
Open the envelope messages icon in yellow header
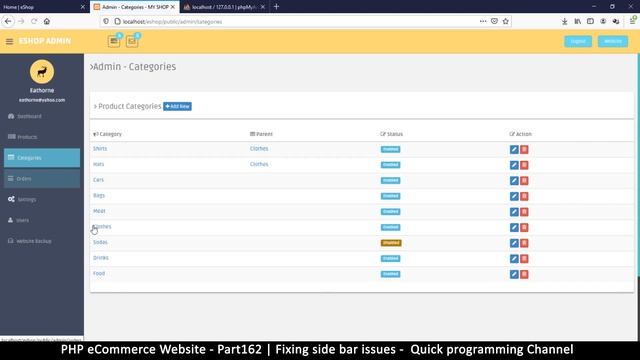pyautogui.click(x=132, y=41)
